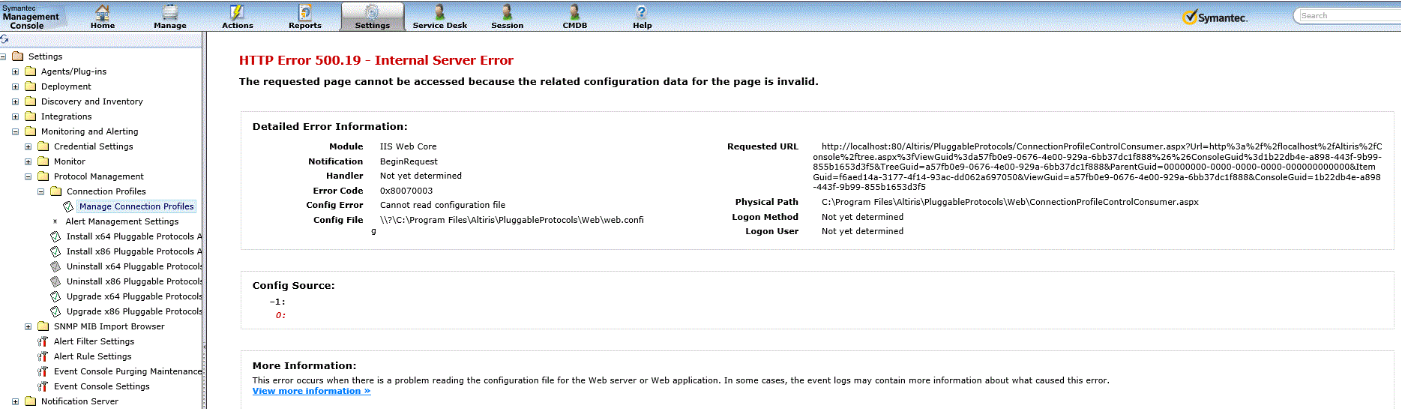The height and width of the screenshot is (409, 1401).
Task: Open the Reports menu icon
Action: coord(305,12)
